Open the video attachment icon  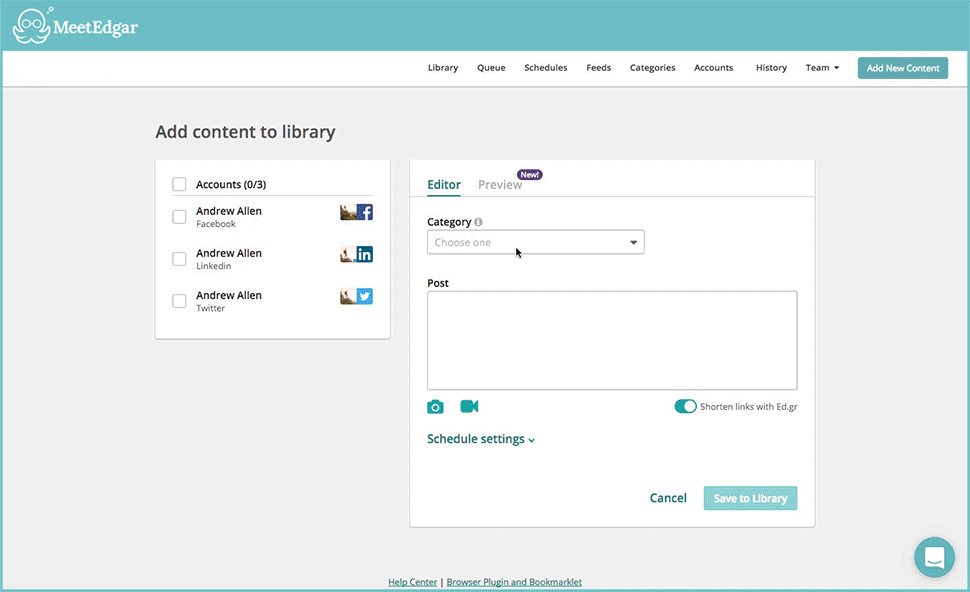(468, 407)
